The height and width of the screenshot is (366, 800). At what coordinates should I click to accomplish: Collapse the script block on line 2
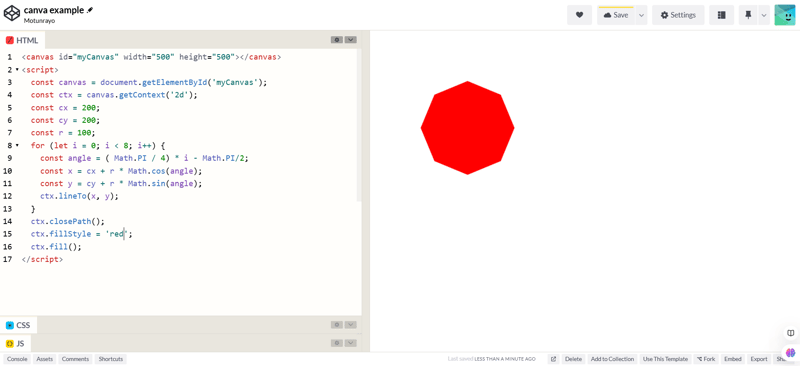pos(17,69)
